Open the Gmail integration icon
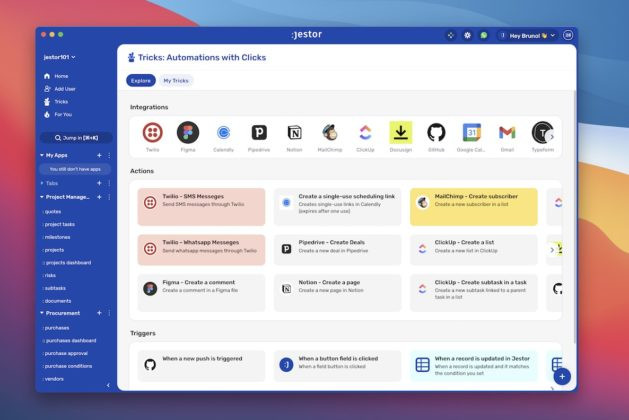The width and height of the screenshot is (629, 420). coord(507,133)
